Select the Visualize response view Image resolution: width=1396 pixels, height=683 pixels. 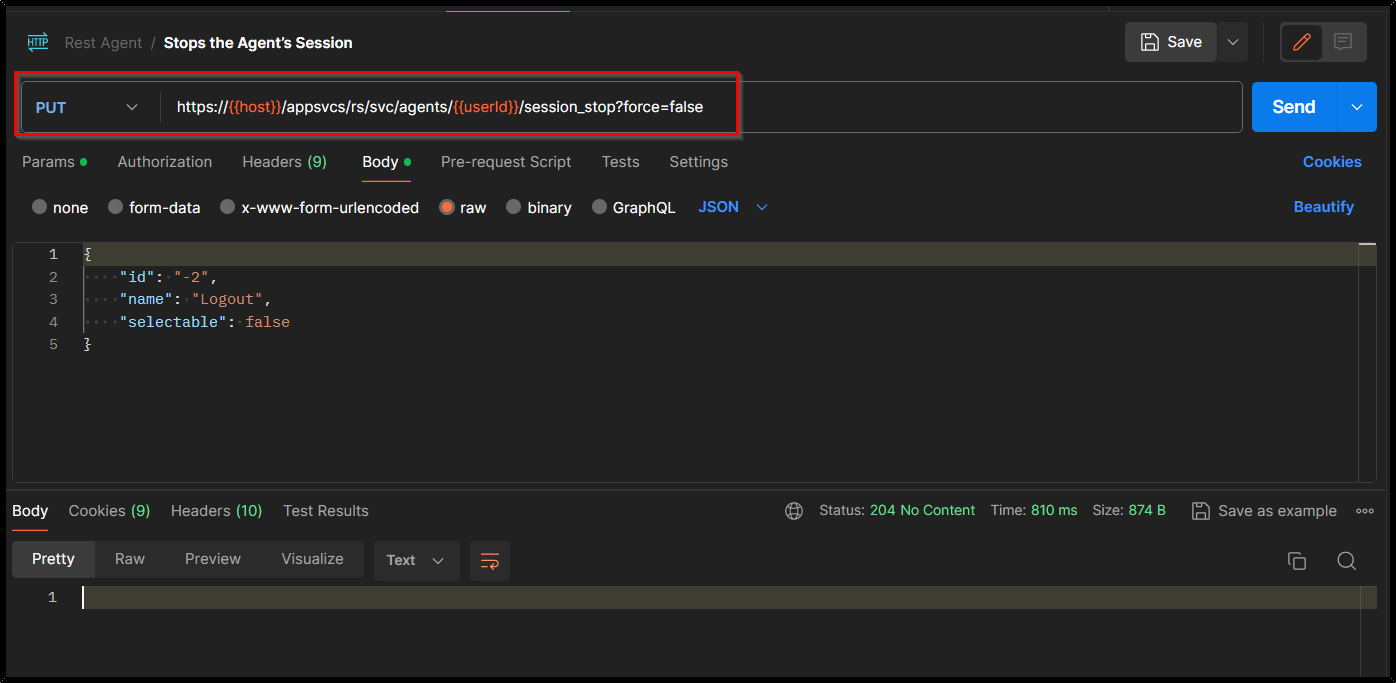312,559
